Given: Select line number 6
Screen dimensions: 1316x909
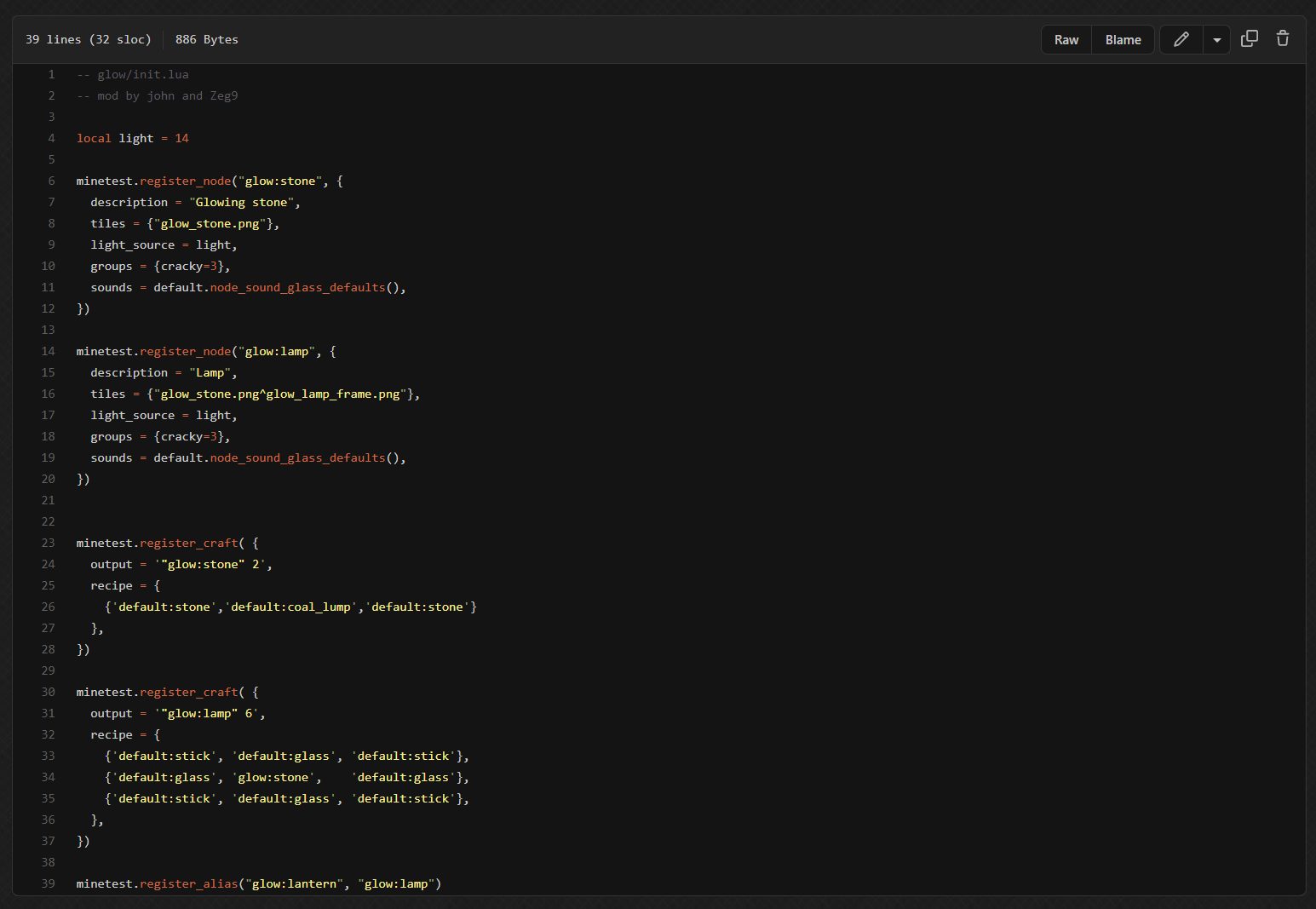Looking at the screenshot, I should 51,181.
